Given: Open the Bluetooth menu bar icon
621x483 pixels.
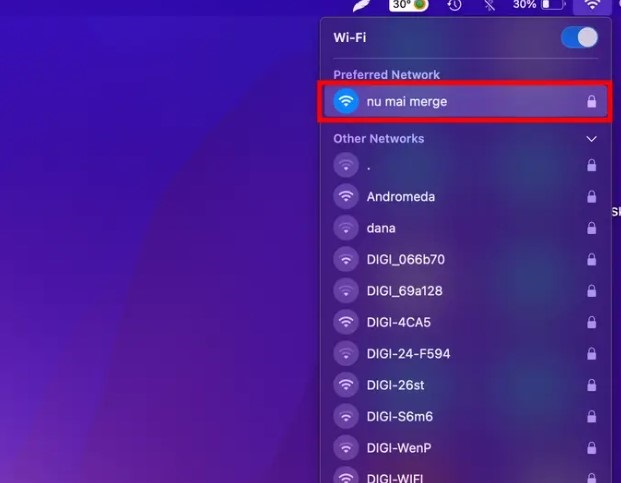Looking at the screenshot, I should click(490, 5).
